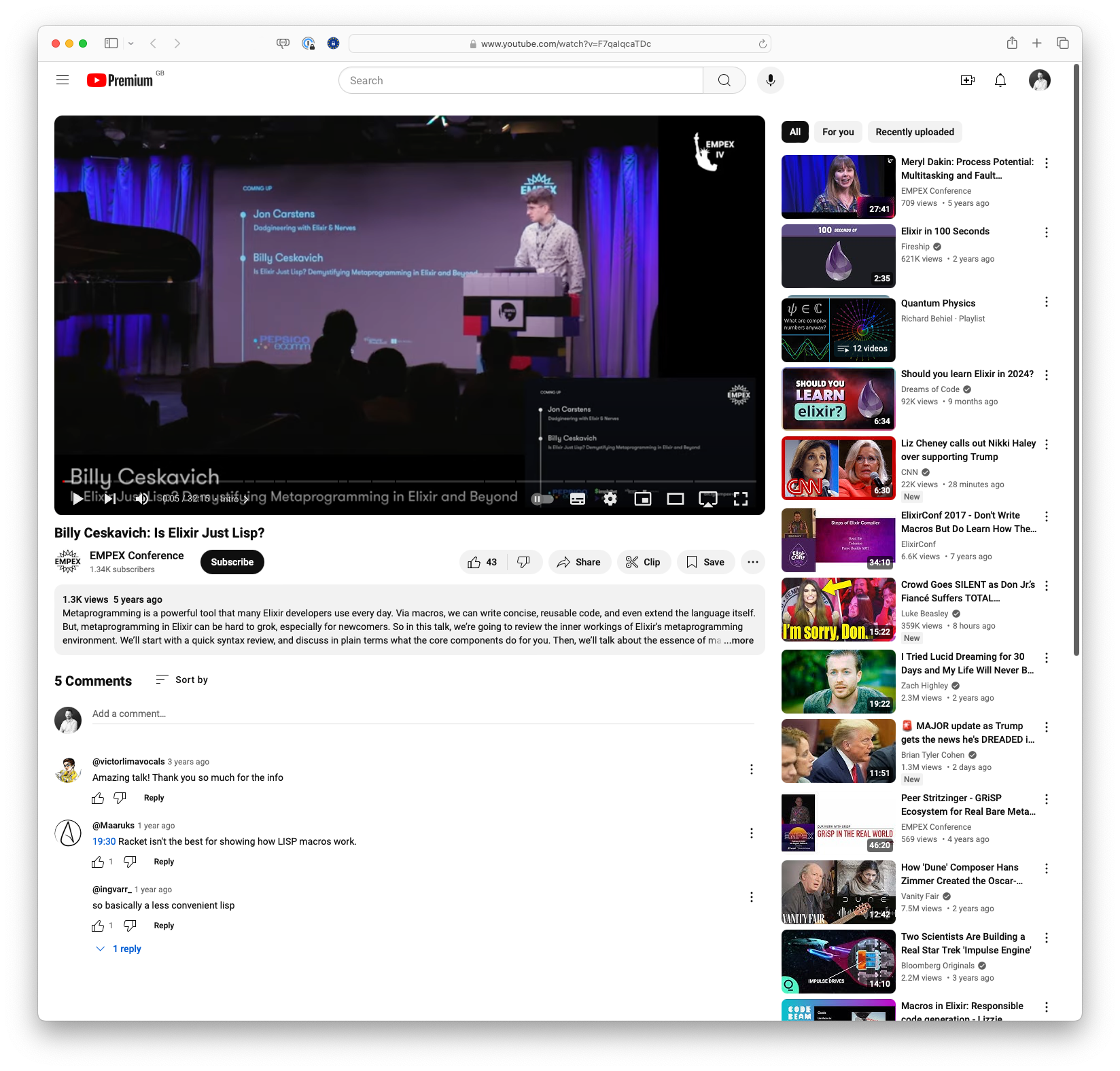Expand the 1 reply thread
This screenshot has height=1071, width=1120.
(119, 948)
